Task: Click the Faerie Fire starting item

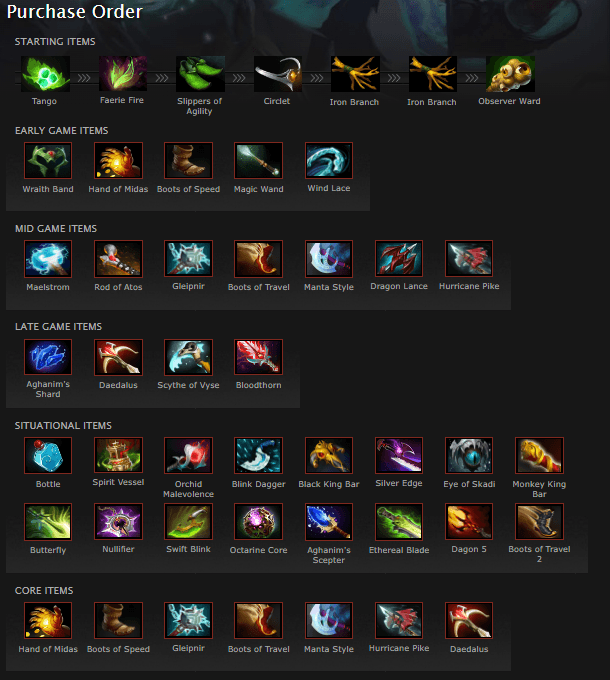Action: (x=123, y=74)
